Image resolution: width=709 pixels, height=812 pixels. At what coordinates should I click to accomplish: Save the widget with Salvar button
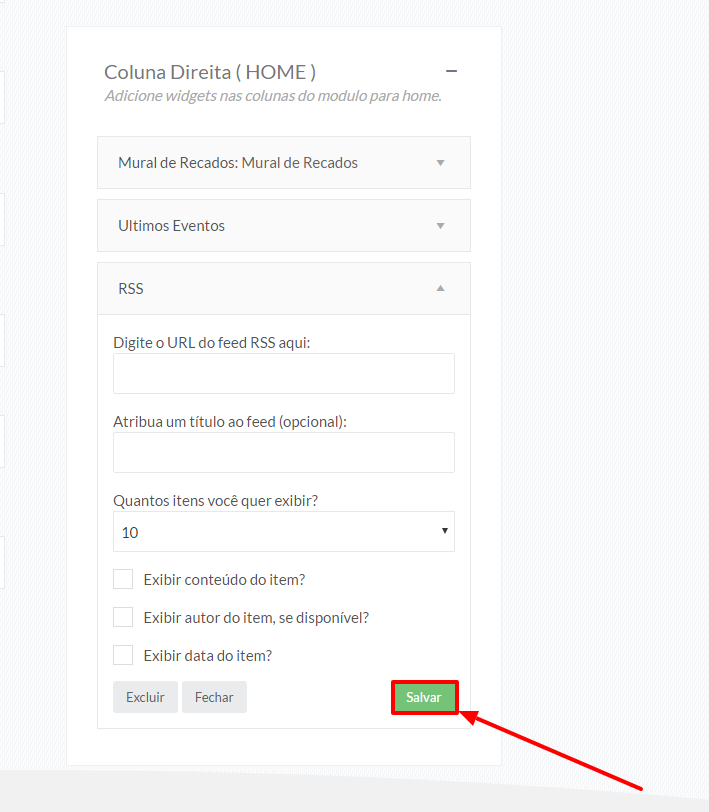coord(424,697)
